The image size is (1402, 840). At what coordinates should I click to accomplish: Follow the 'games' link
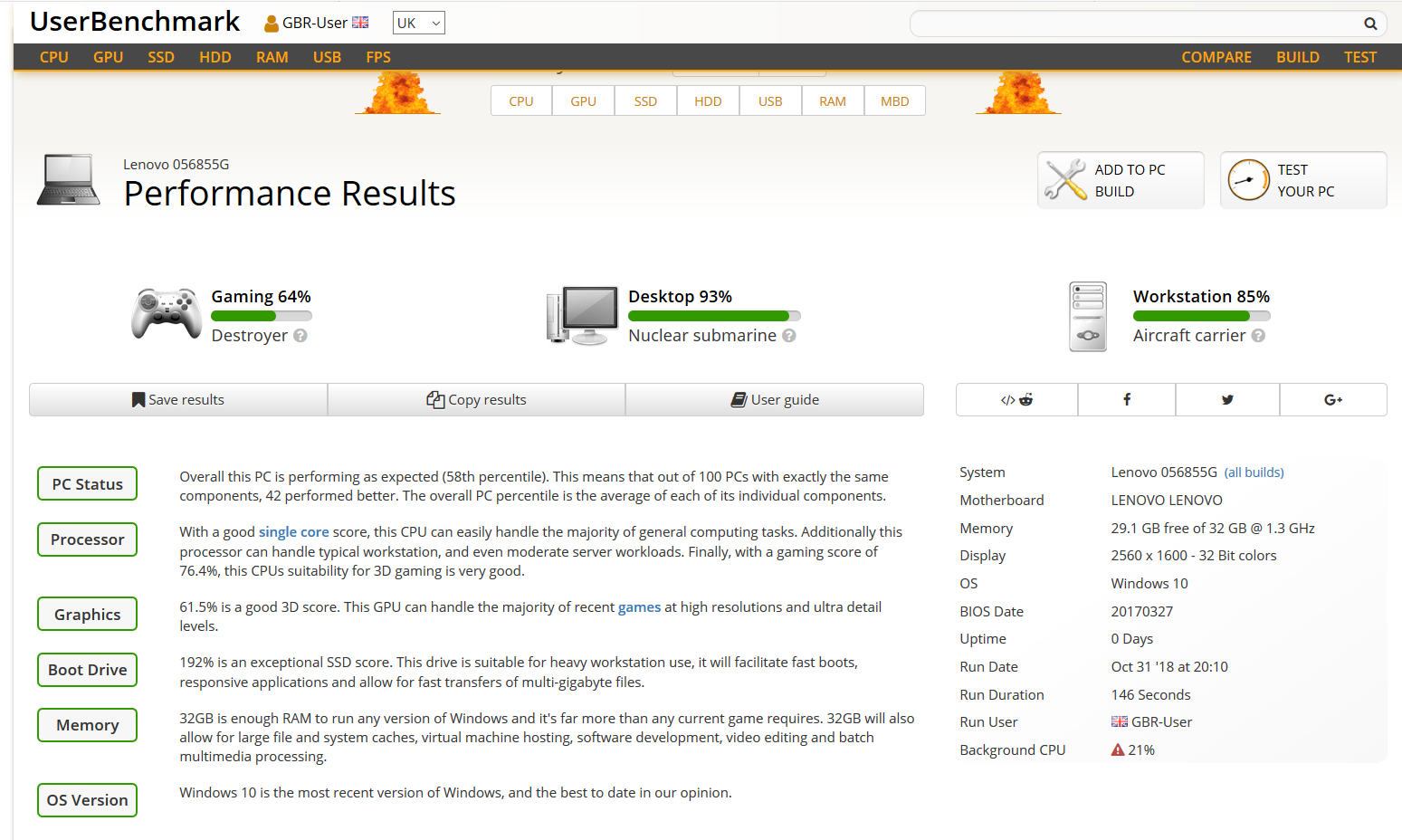click(640, 607)
